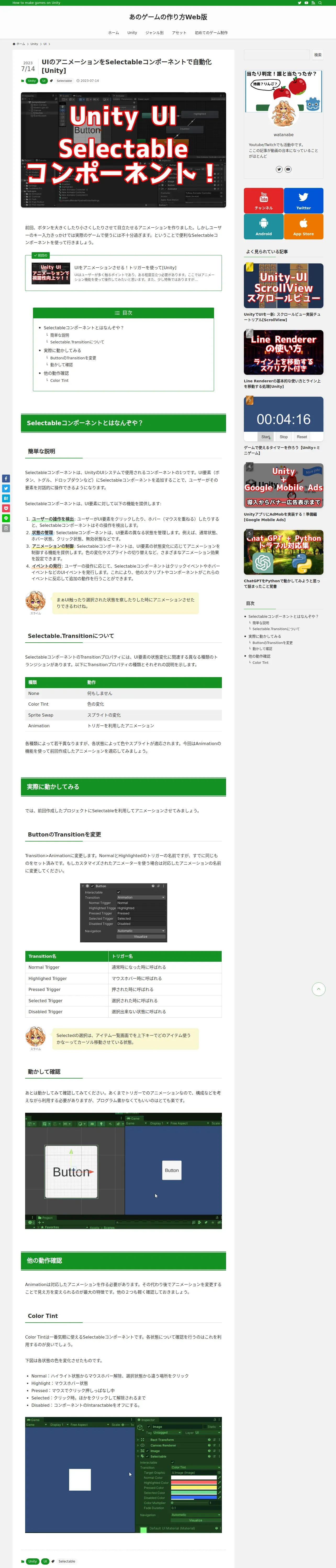This screenshot has height=1568, width=336.
Task: Open Line Rendererの使い方 popular article thumbnail
Action: pos(284,353)
